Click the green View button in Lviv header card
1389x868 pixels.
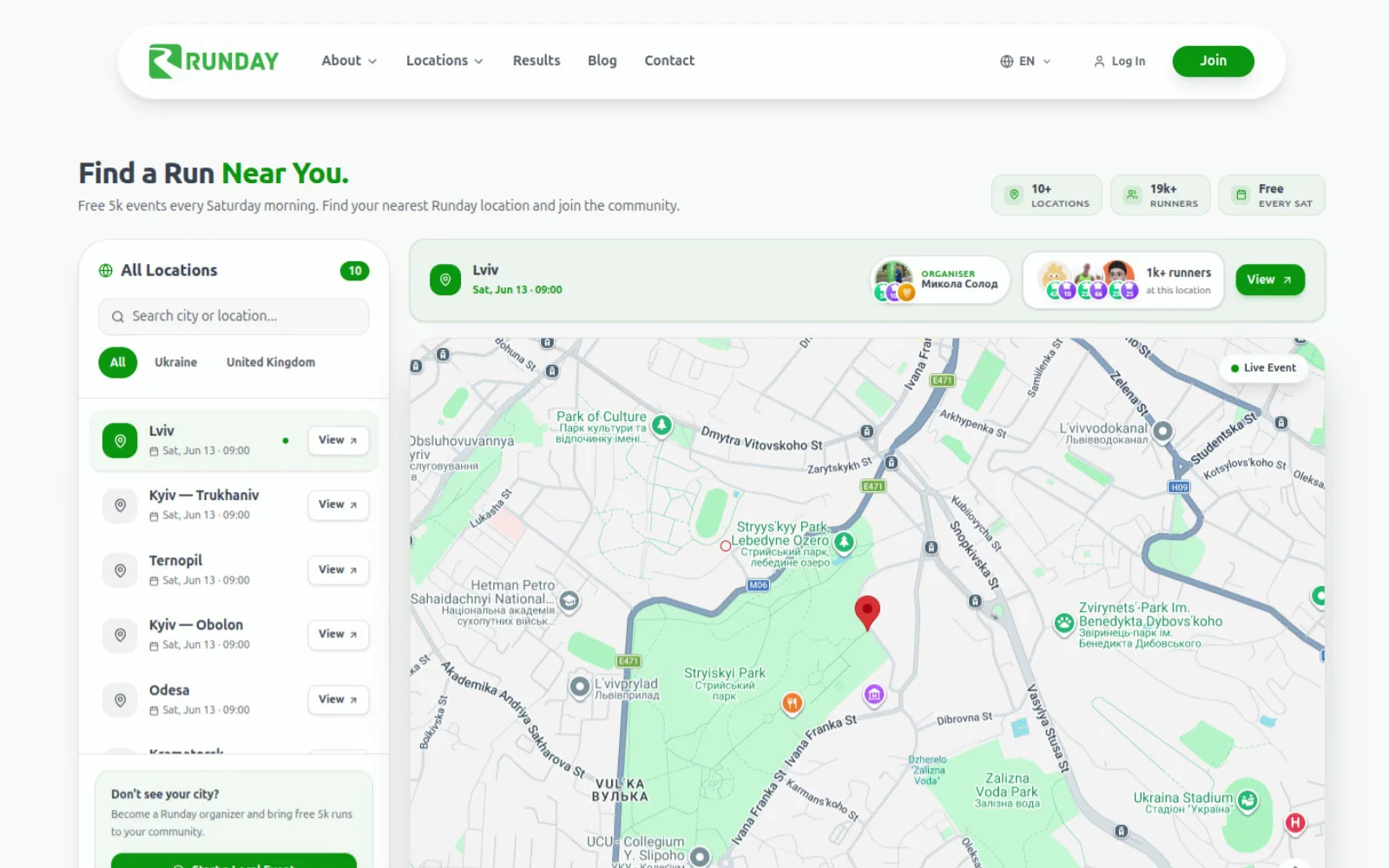(1269, 279)
